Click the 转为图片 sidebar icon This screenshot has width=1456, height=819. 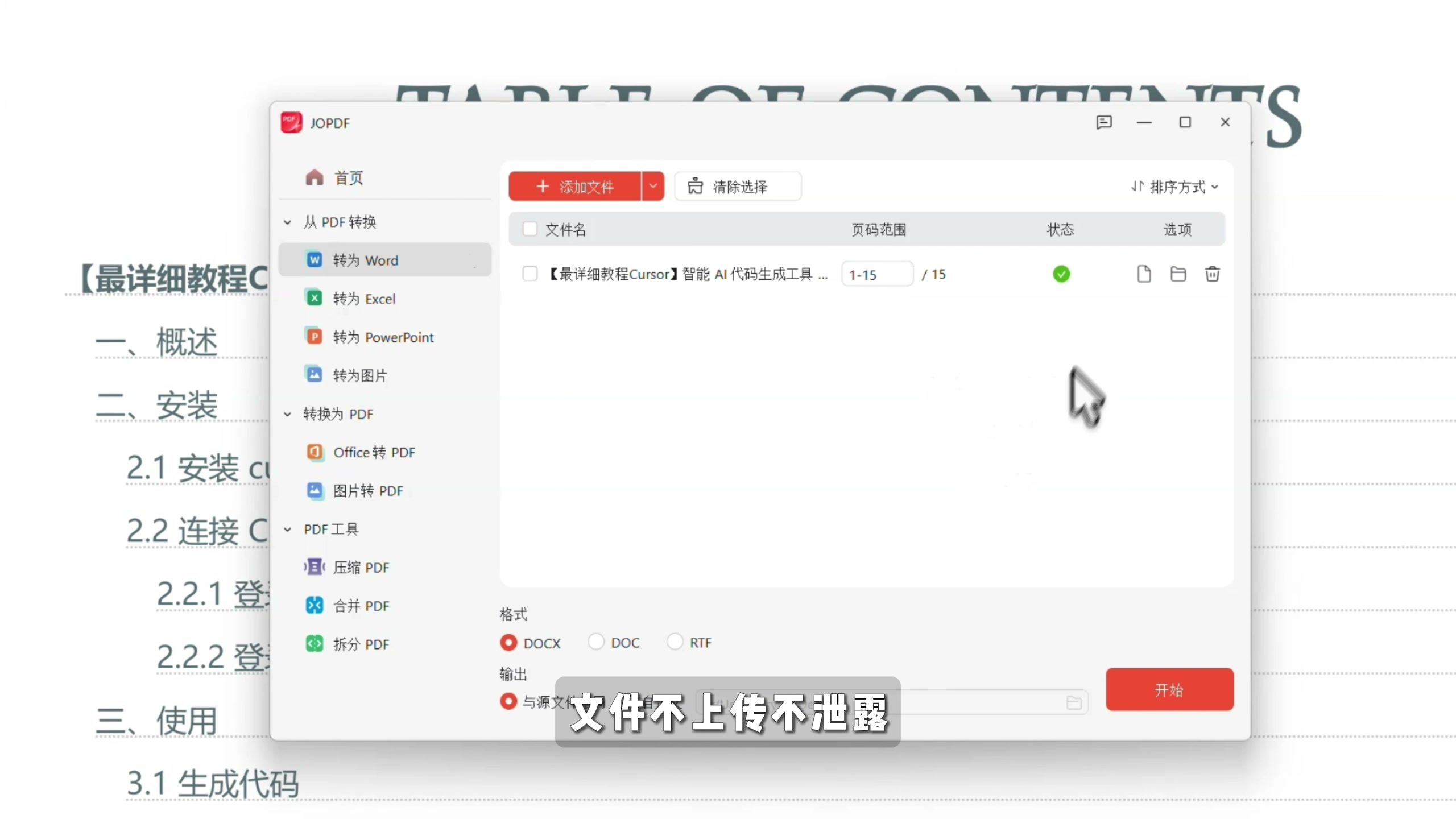(x=315, y=375)
